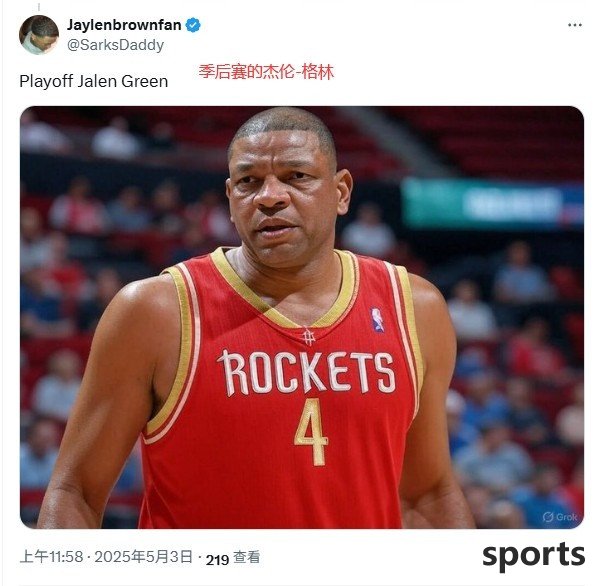Click the sports watermark logo

533,556
